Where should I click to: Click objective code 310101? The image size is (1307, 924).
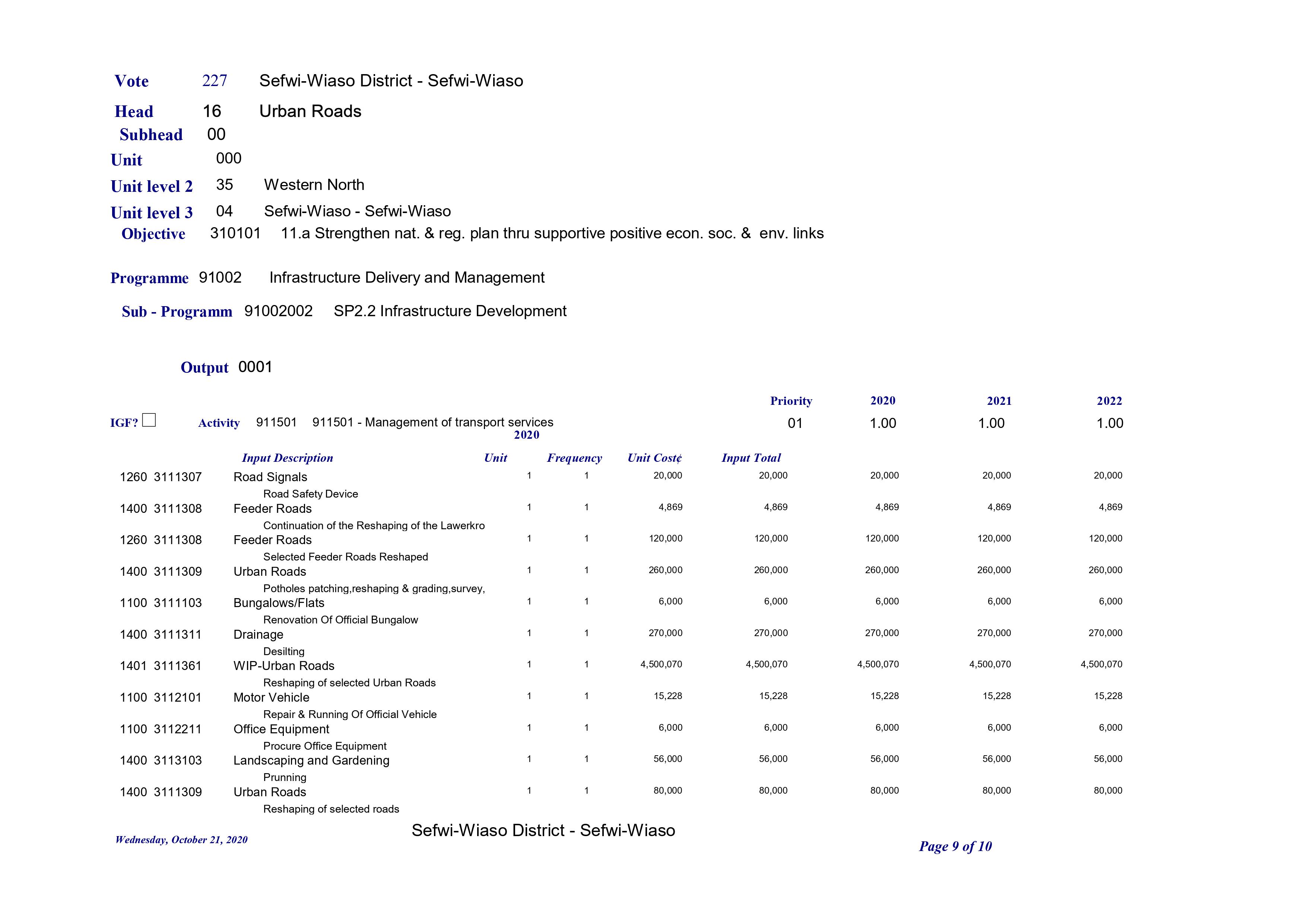click(x=235, y=234)
